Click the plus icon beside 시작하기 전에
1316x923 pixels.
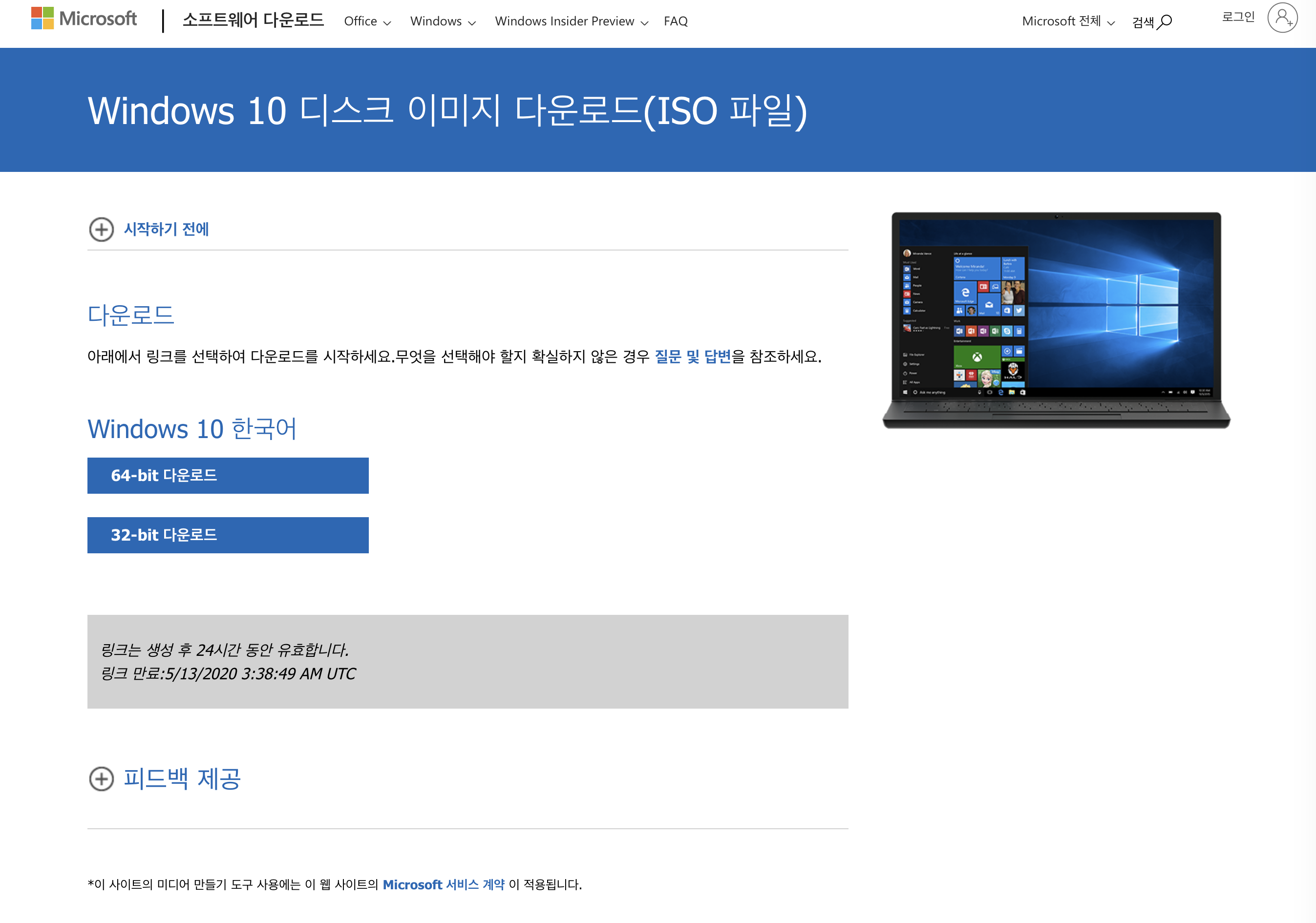tap(102, 229)
